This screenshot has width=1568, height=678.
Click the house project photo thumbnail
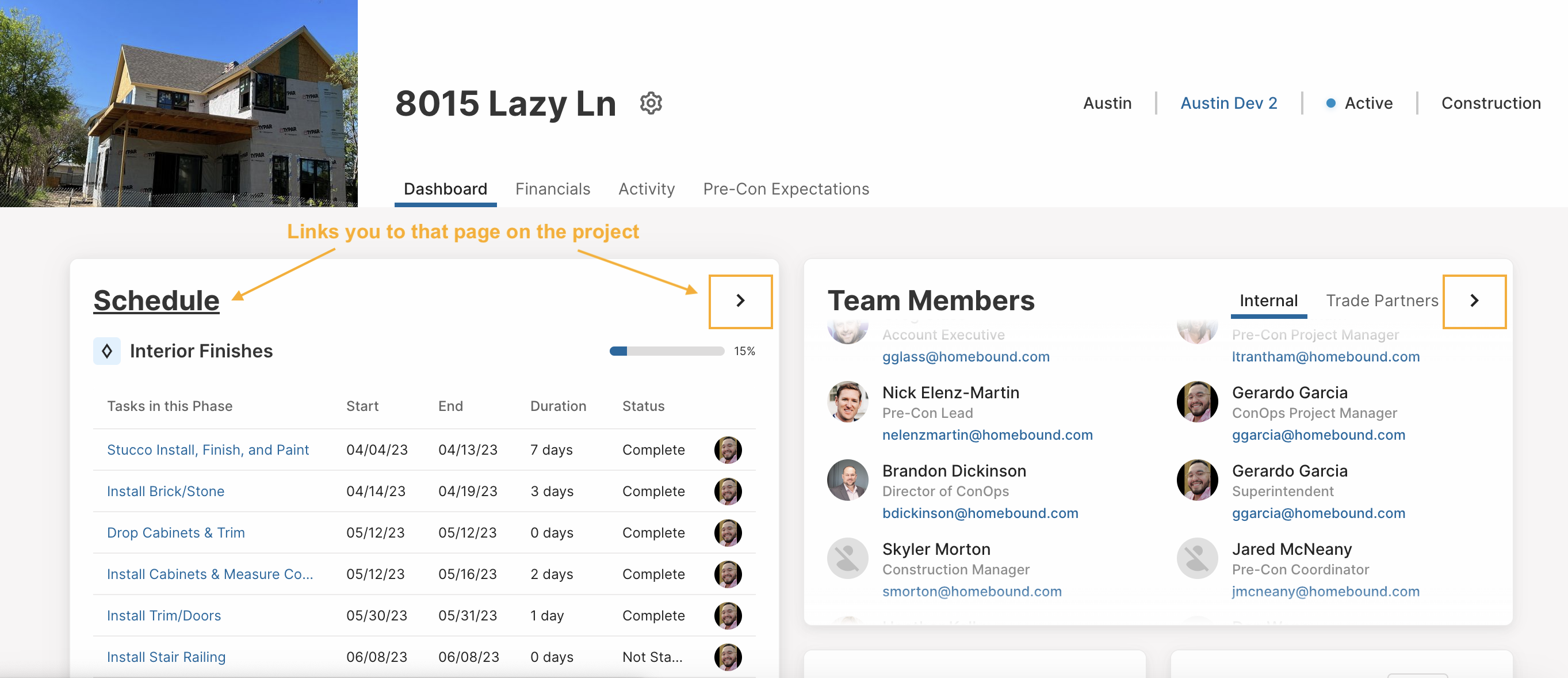[x=179, y=104]
